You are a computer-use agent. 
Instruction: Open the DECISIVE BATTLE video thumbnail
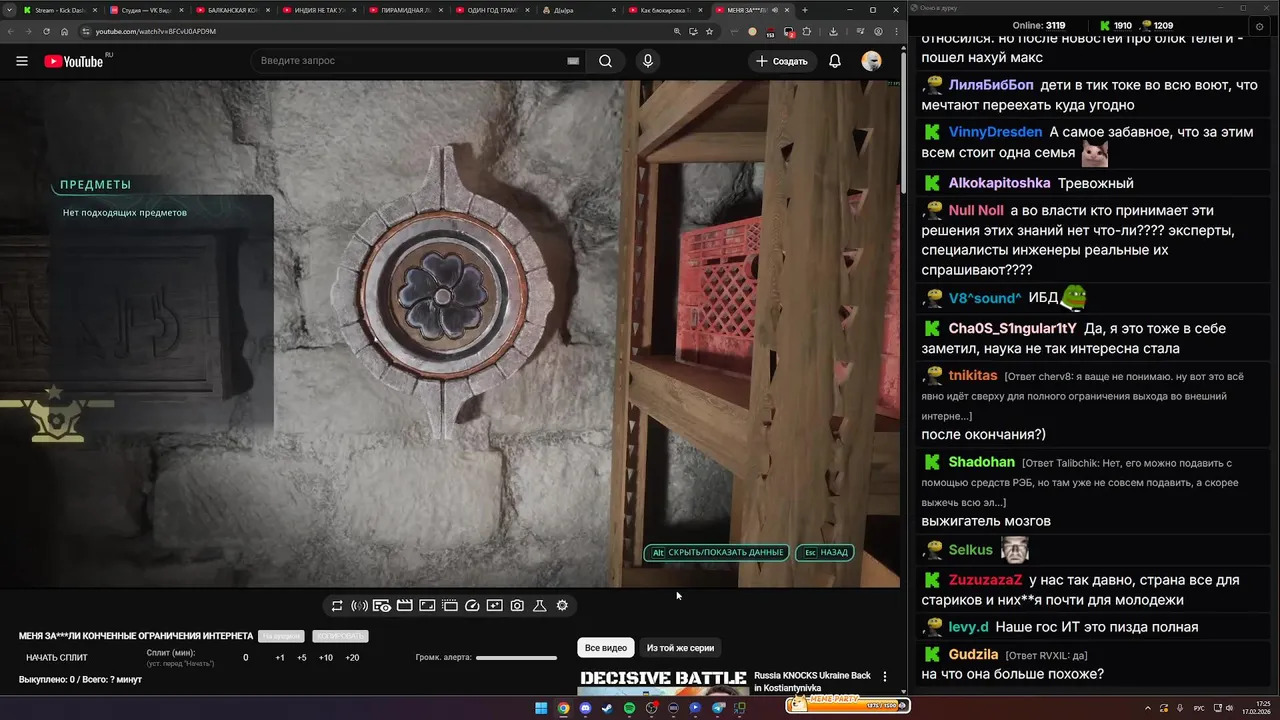pos(663,682)
